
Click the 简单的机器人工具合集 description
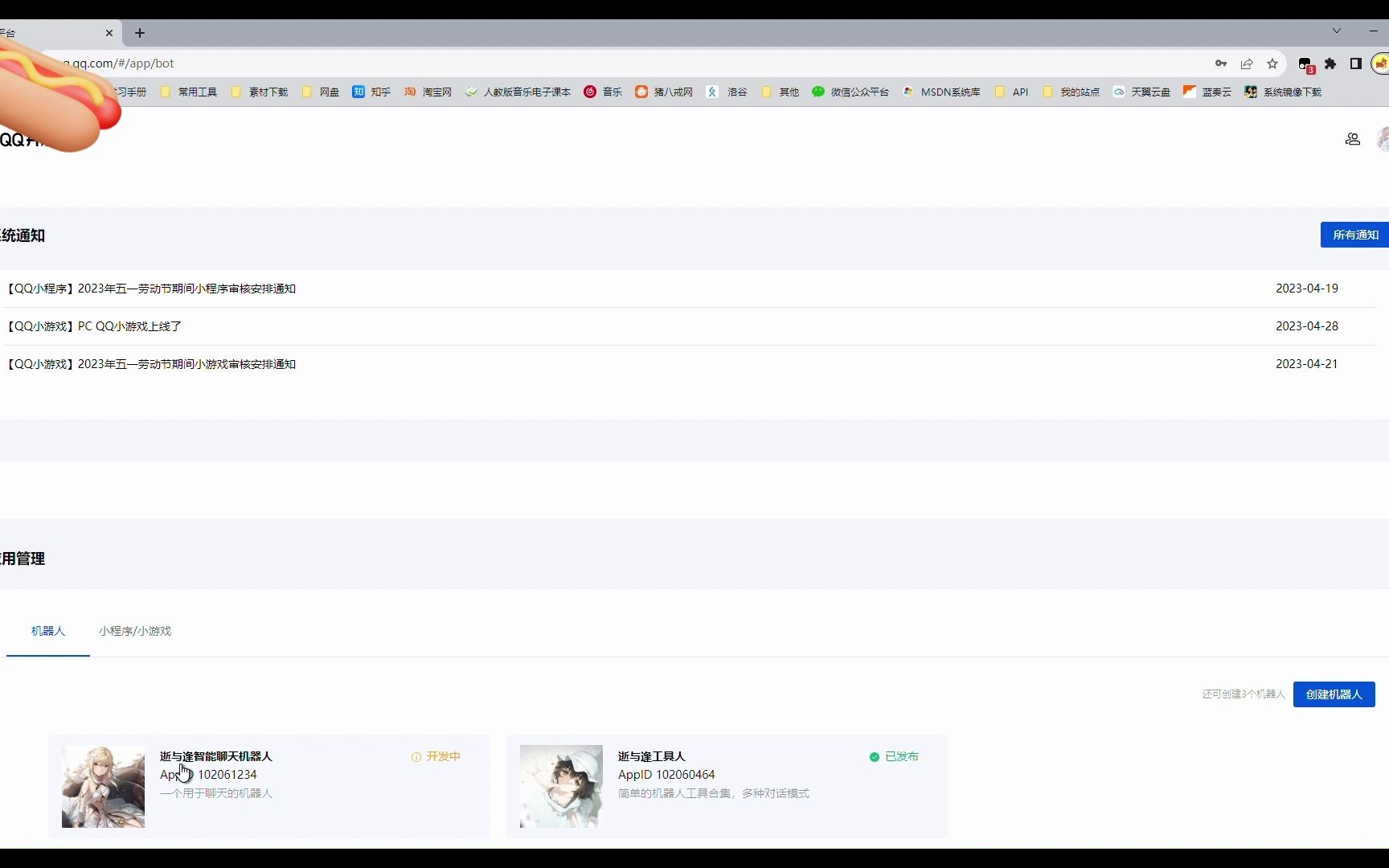[x=714, y=793]
